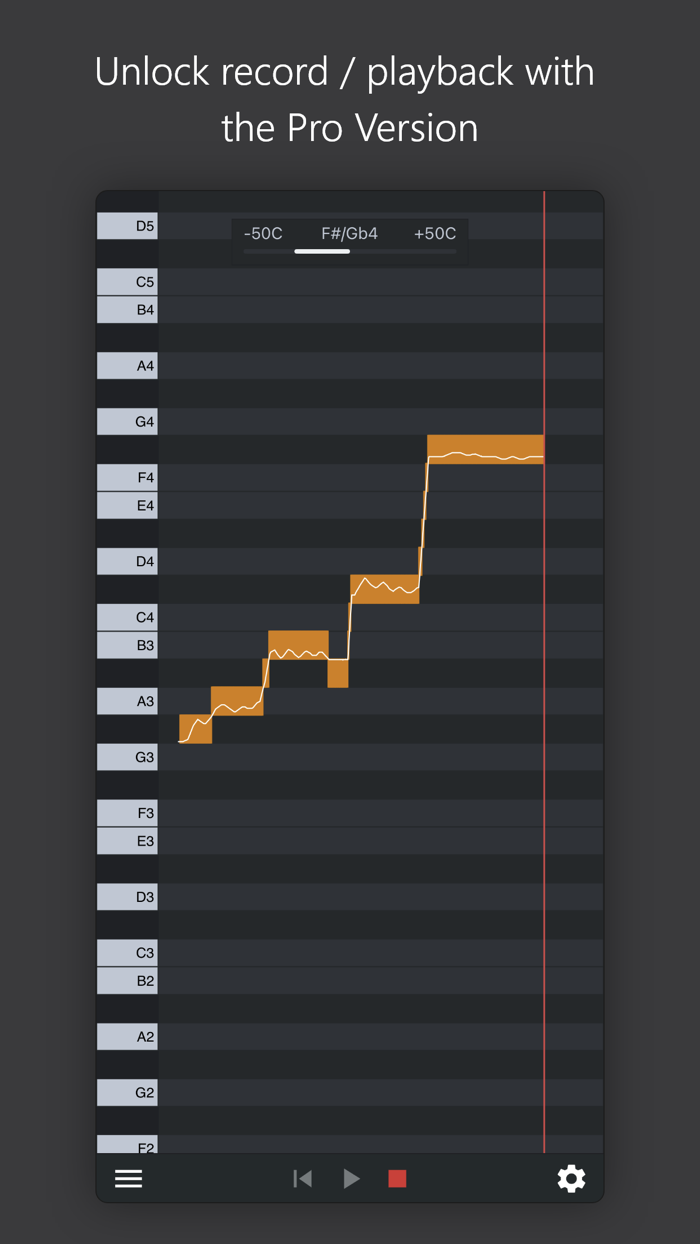Tap the B3 key label button
The width and height of the screenshot is (700, 1244).
pos(126,645)
